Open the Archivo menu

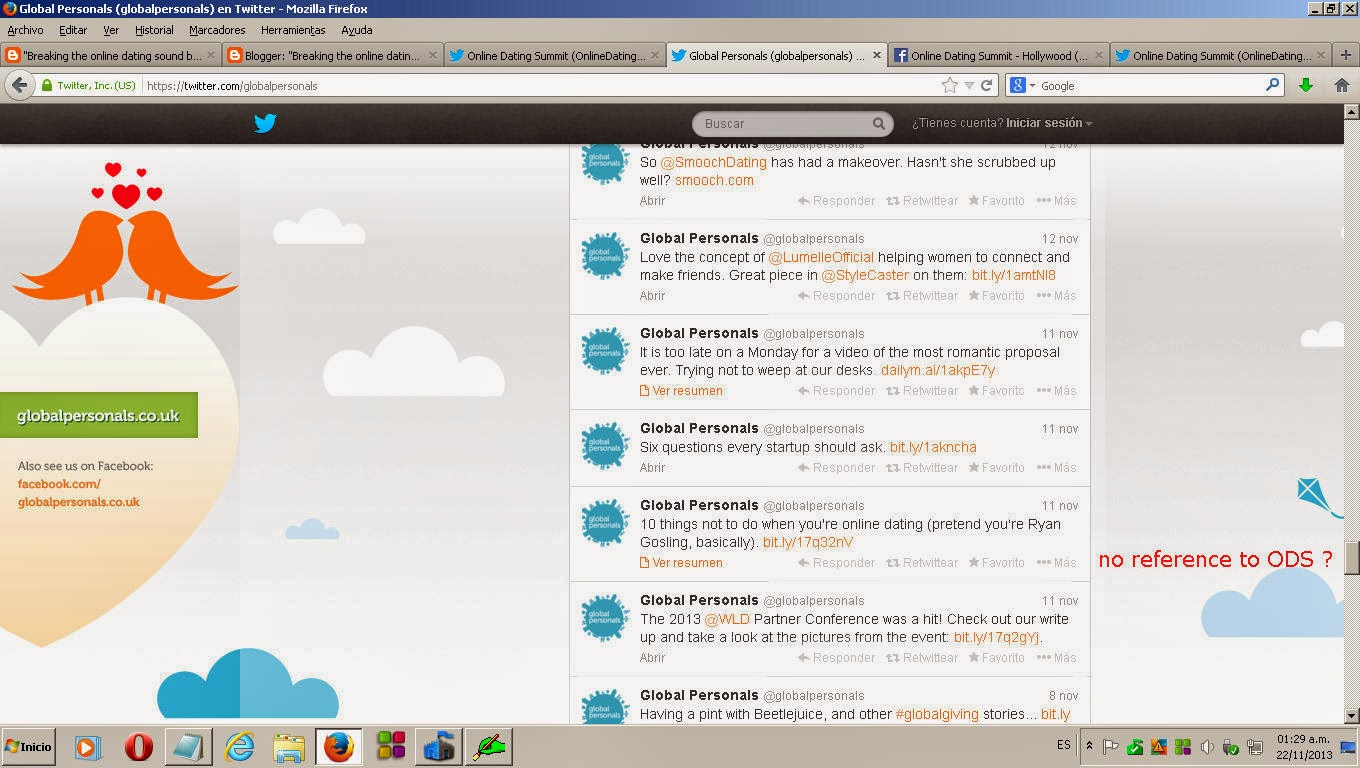25,30
